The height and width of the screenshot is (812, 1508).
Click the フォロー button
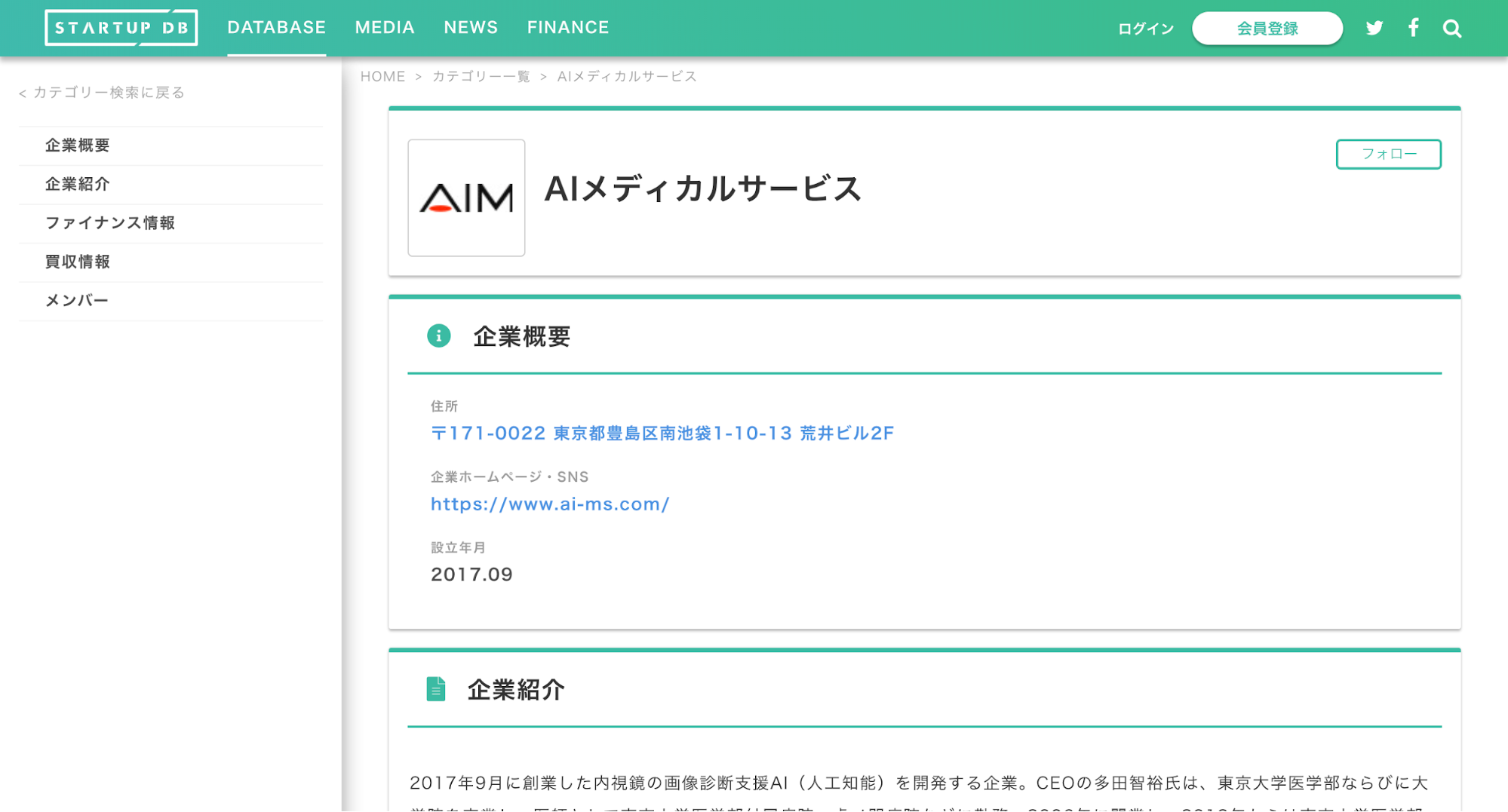click(x=1389, y=154)
